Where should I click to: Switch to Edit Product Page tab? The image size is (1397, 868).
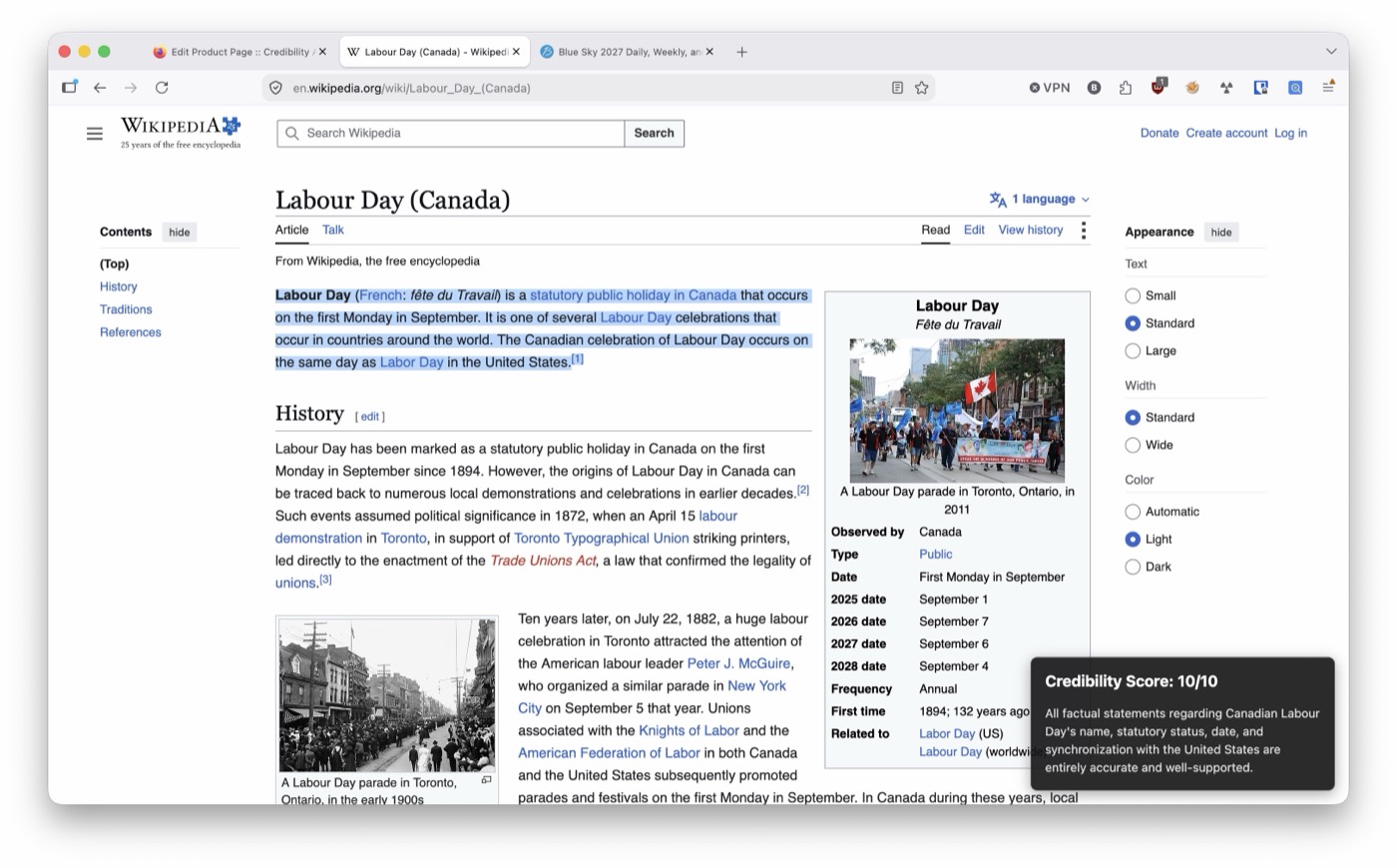(239, 52)
